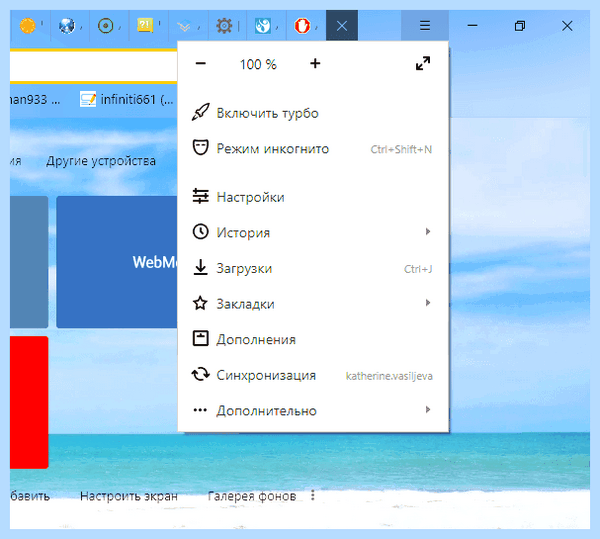
Task: Open three-dot options next to Галерея фонов
Action: 313,495
